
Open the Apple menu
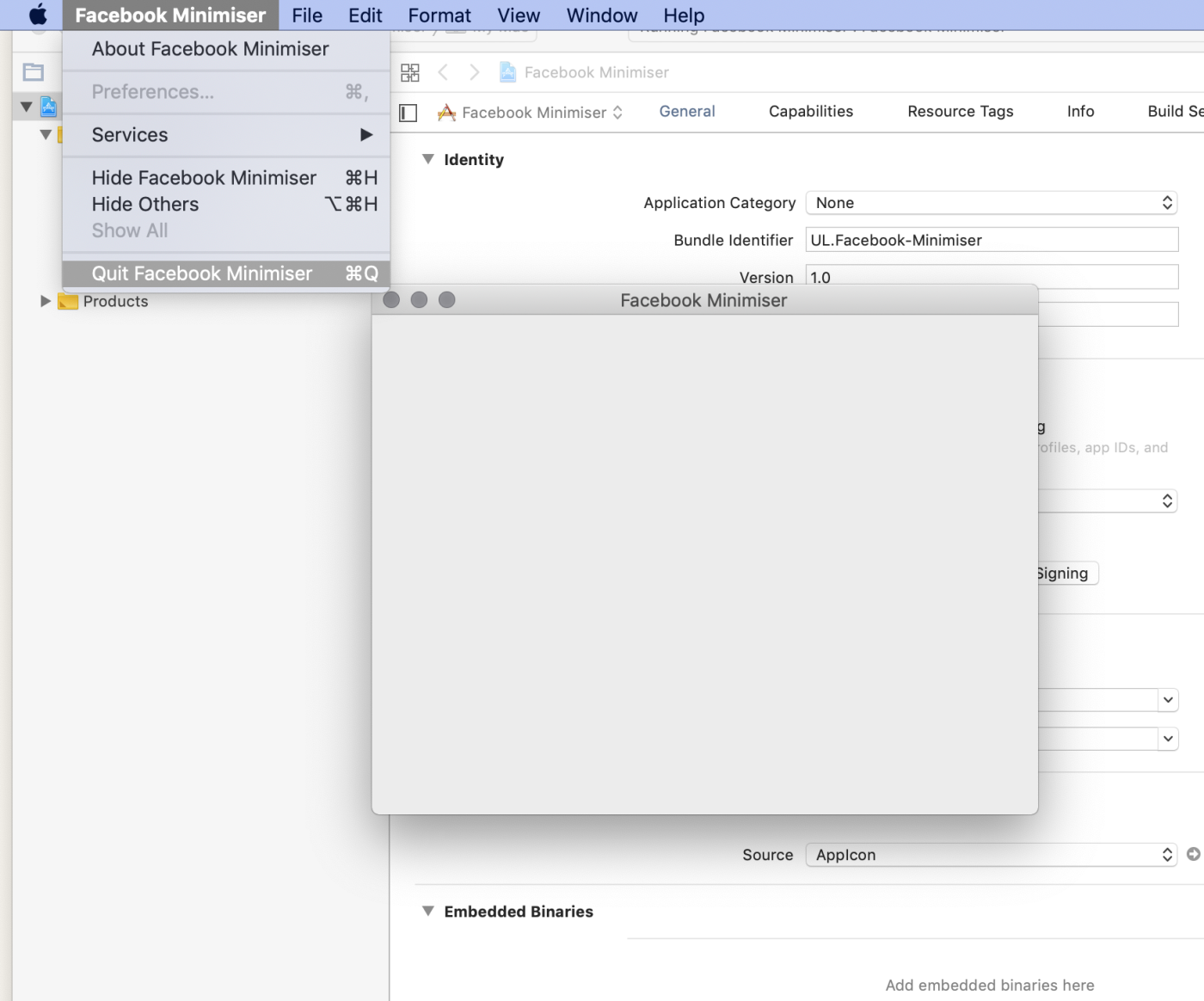coord(38,15)
